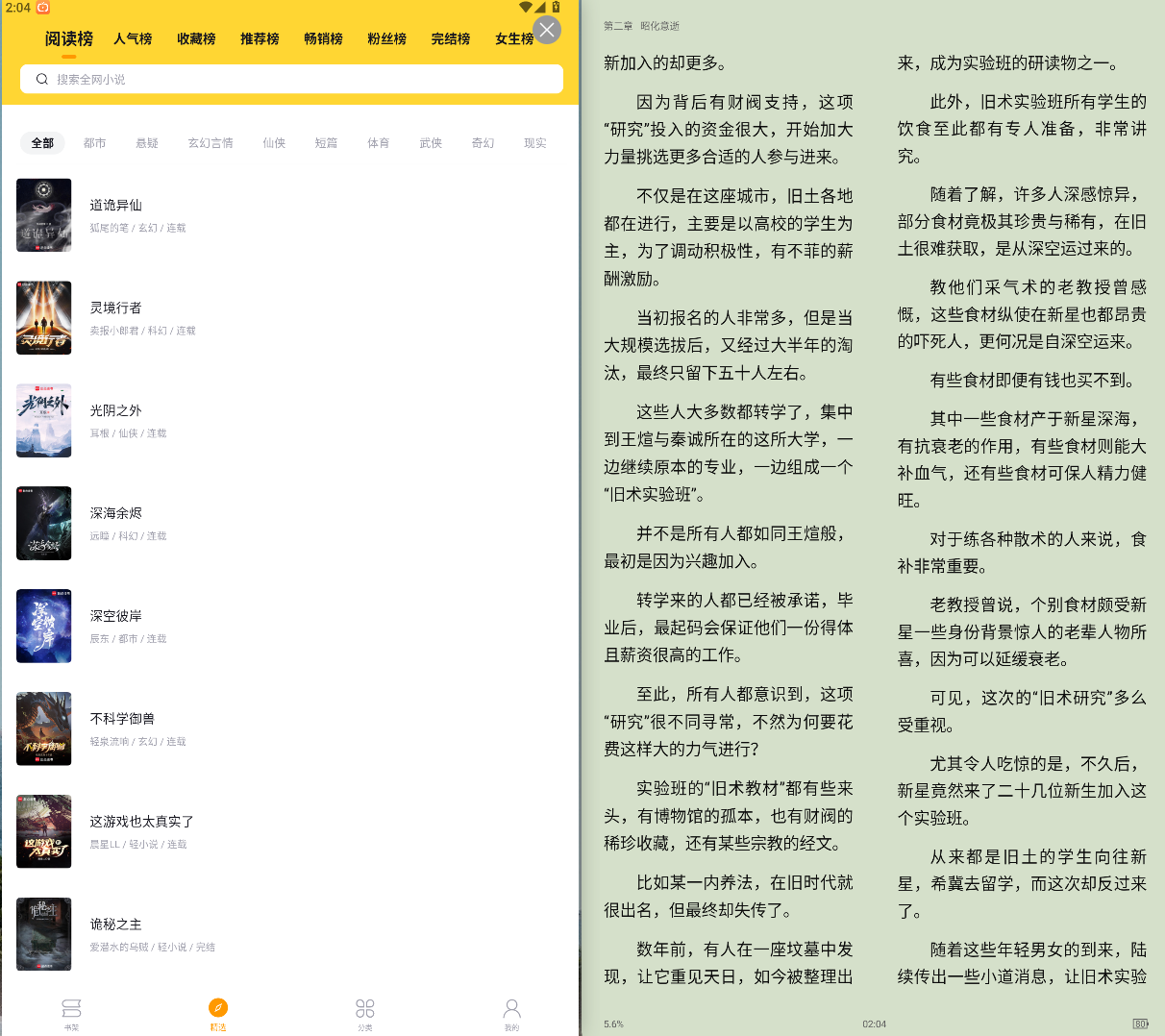Image resolution: width=1165 pixels, height=1036 pixels.
Task: Open the 不科学御兽 book cover thumbnail
Action: [43, 729]
